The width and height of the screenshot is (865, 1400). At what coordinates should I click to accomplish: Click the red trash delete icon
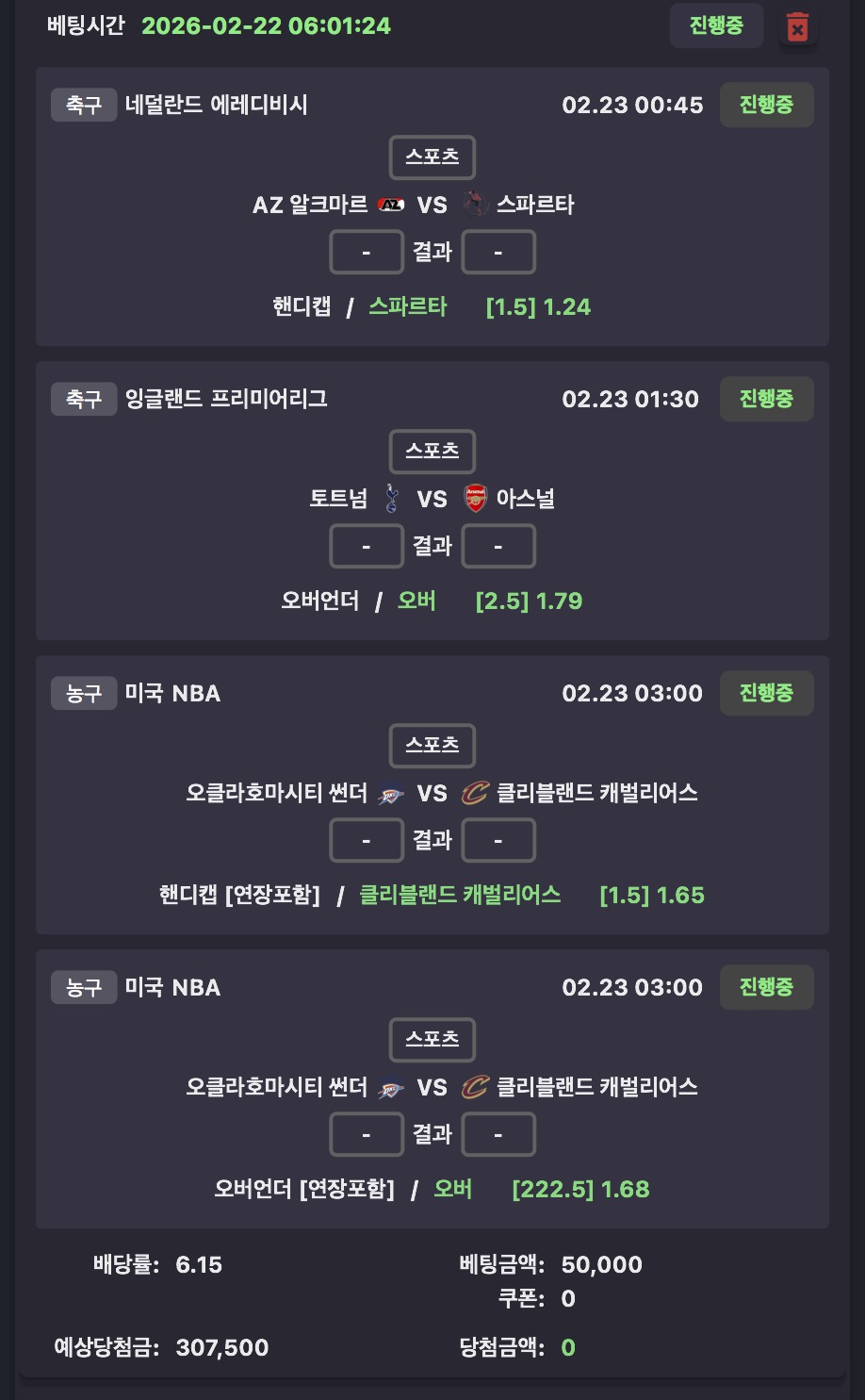tap(797, 27)
